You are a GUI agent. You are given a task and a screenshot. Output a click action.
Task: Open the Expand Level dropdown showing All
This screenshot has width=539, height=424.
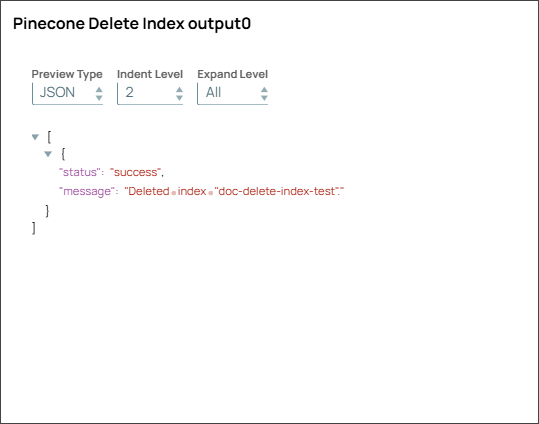coord(232,93)
